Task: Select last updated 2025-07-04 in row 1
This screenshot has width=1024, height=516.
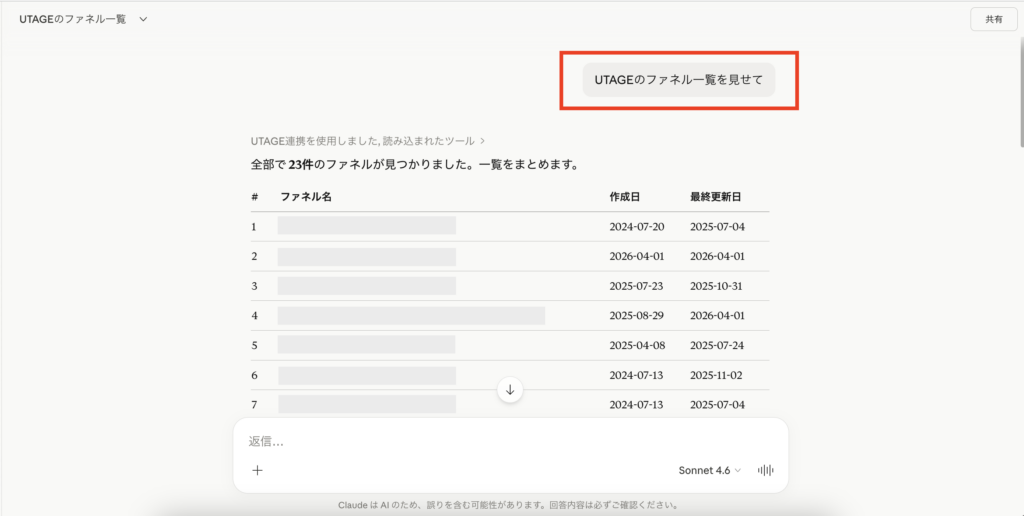Action: click(717, 227)
